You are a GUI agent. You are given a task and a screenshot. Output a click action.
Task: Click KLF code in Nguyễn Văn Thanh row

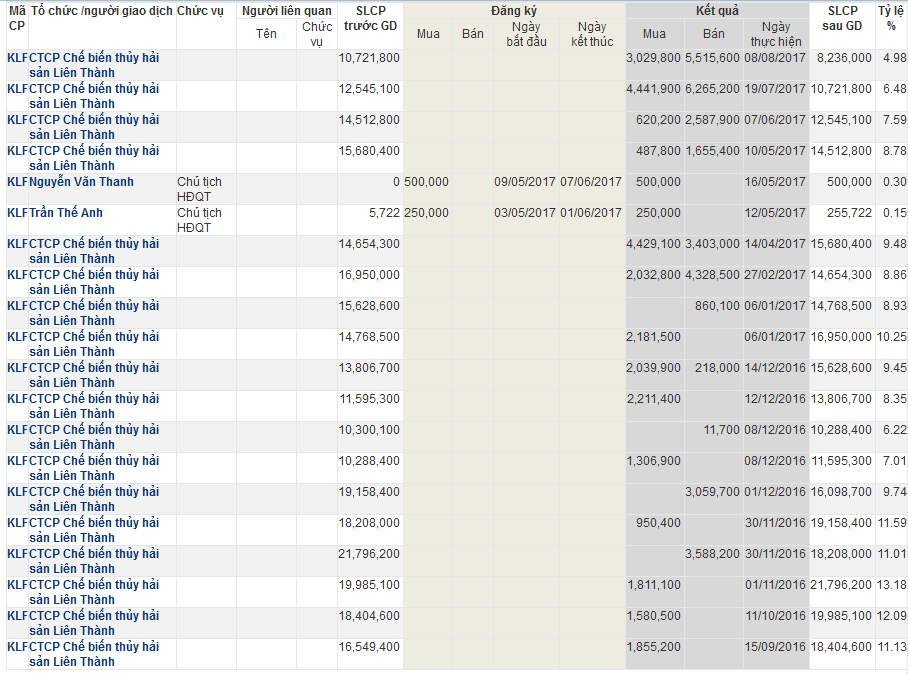pyautogui.click(x=17, y=182)
